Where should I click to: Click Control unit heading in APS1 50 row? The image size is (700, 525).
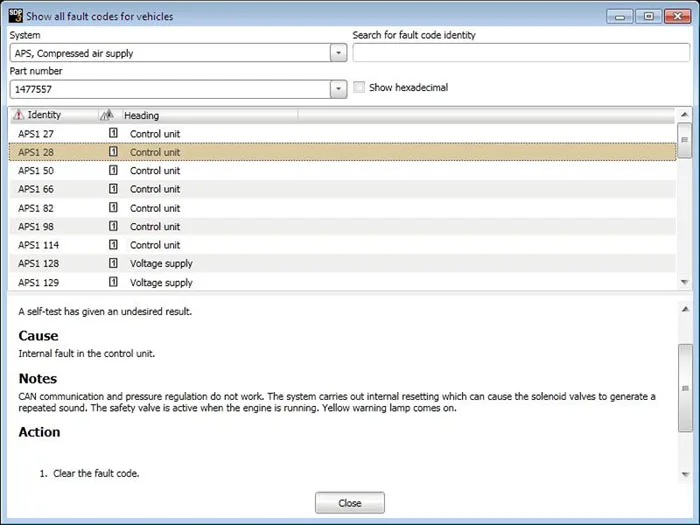pyautogui.click(x=155, y=171)
